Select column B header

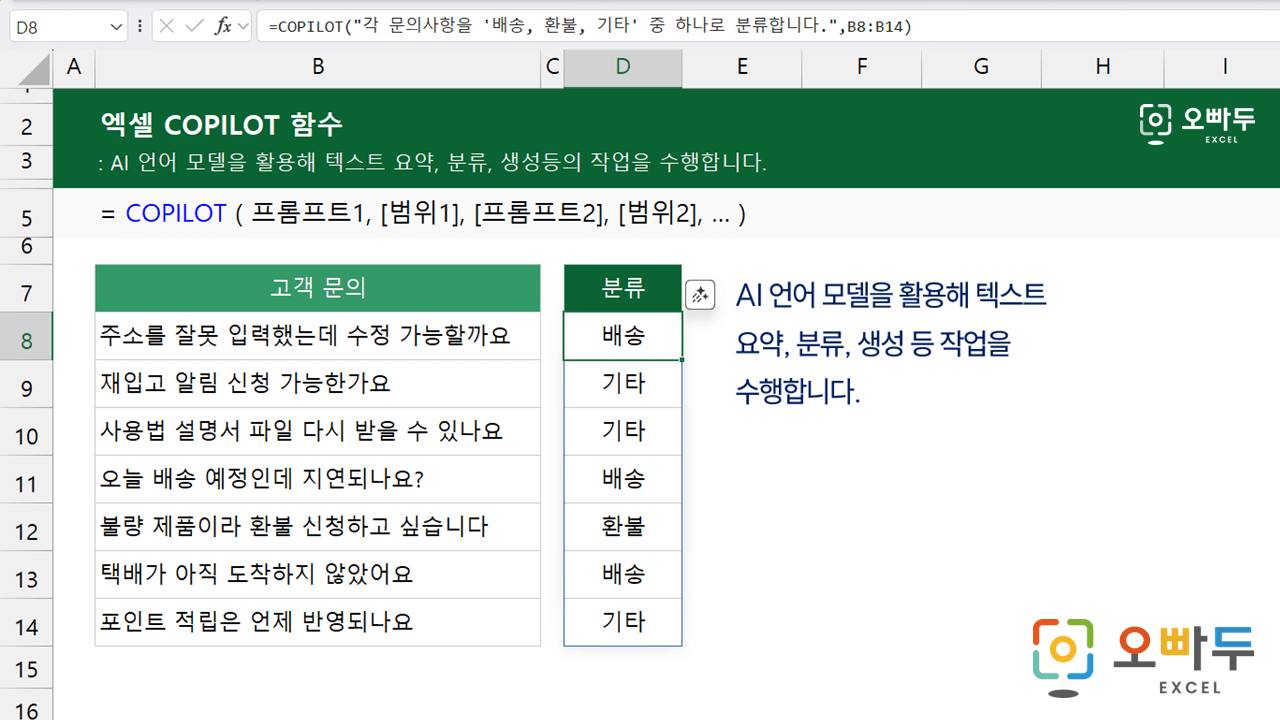coord(318,67)
